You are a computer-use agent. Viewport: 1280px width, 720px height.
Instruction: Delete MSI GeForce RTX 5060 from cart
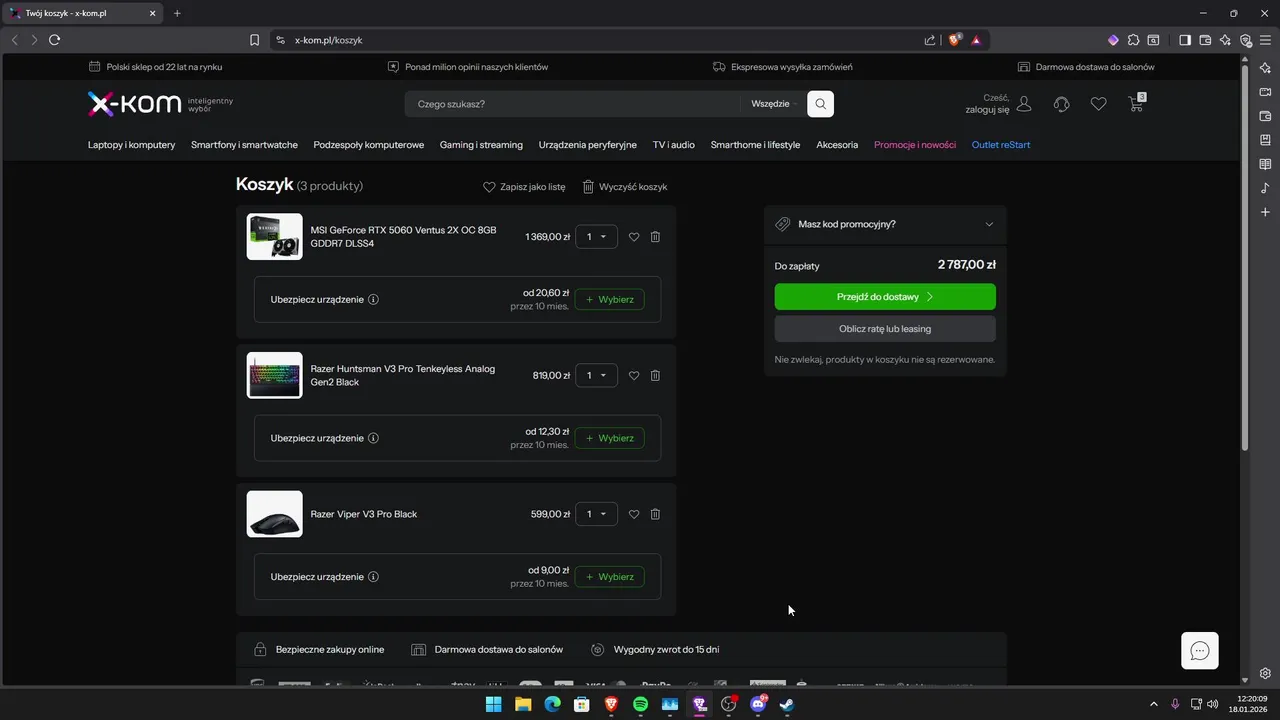[655, 237]
